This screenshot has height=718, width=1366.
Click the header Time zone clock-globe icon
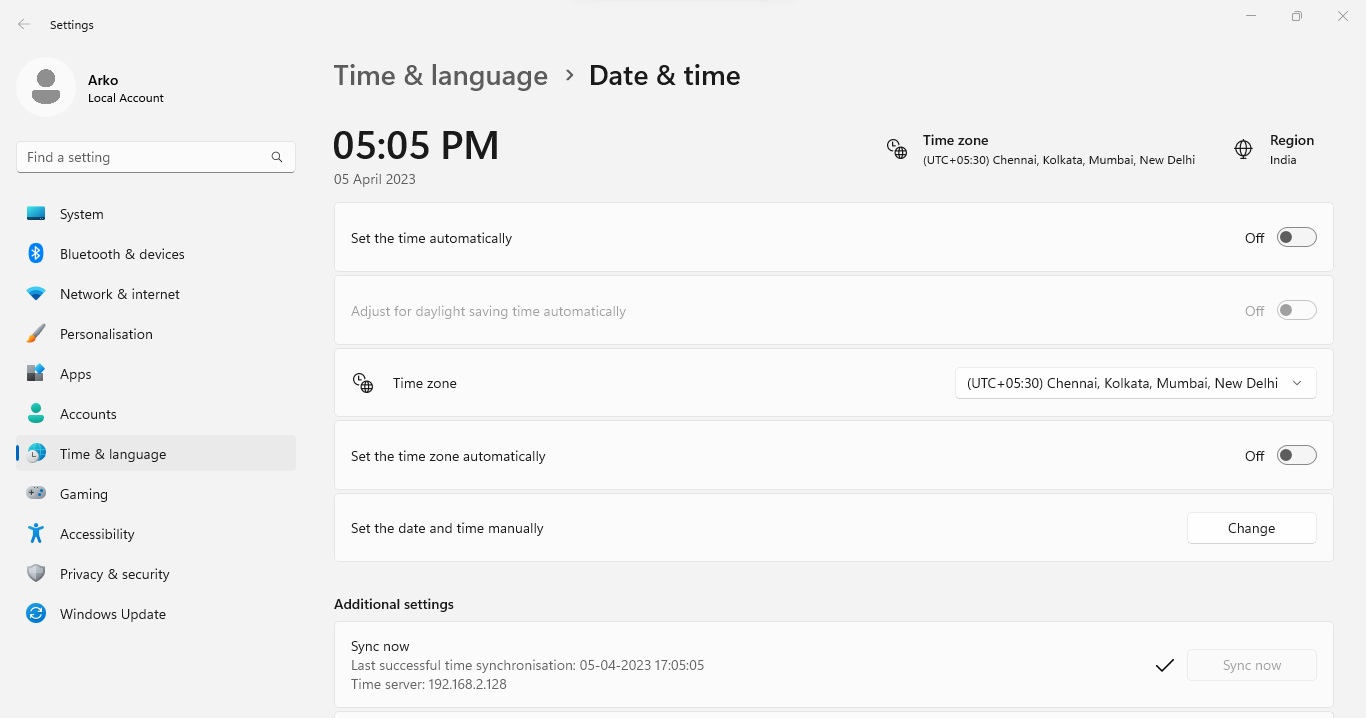(897, 150)
